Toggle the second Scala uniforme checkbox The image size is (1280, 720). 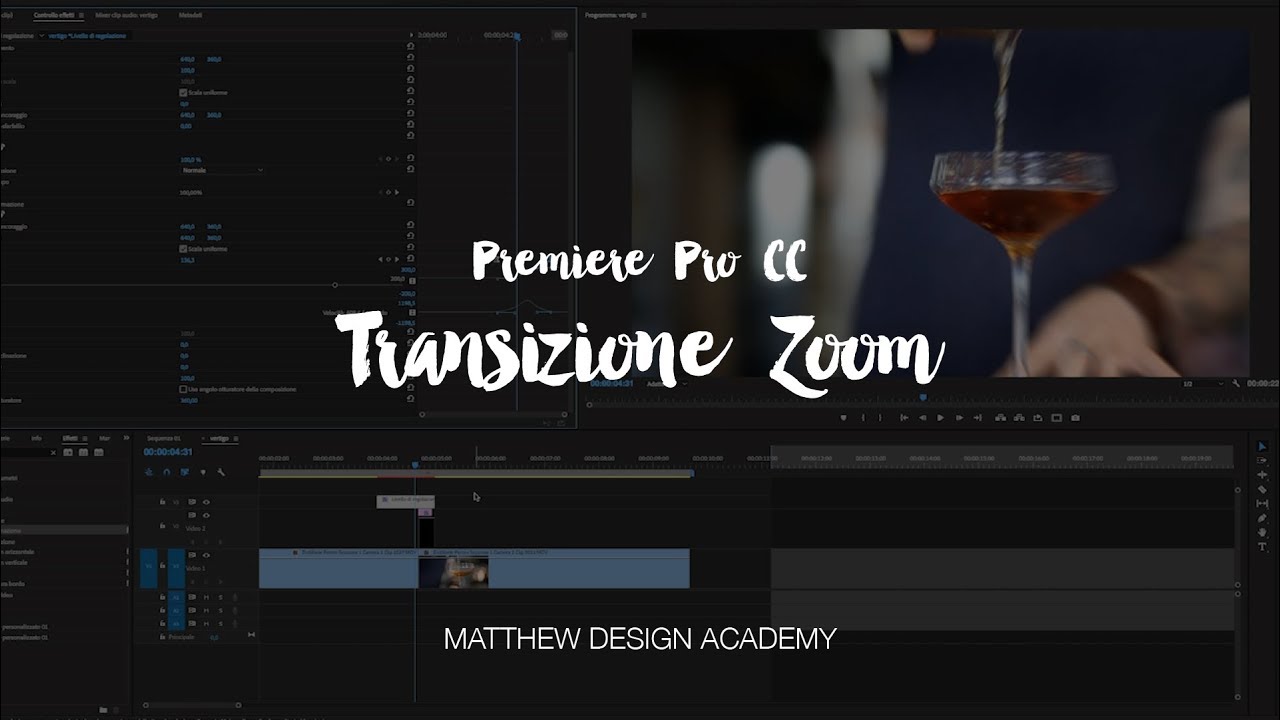pos(183,249)
